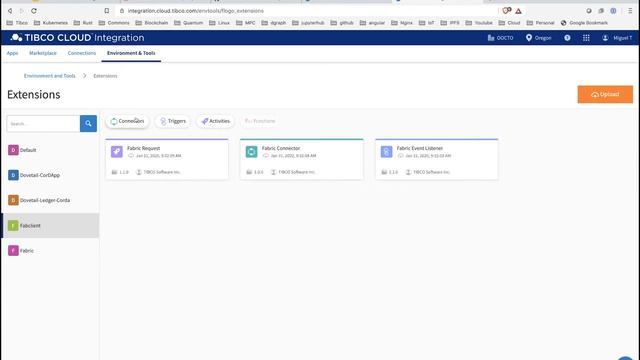The image size is (640, 360).
Task: Click the Fabric Connector teal connector icon
Action: tap(251, 152)
